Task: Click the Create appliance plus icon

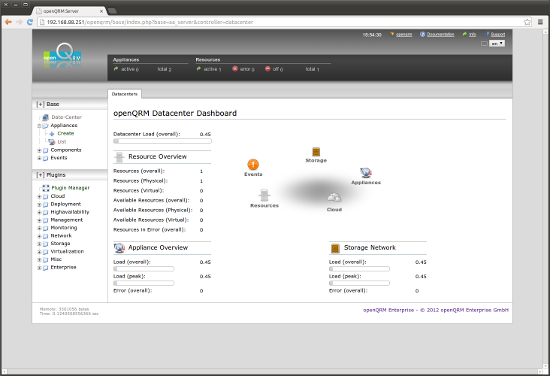Action: point(52,134)
